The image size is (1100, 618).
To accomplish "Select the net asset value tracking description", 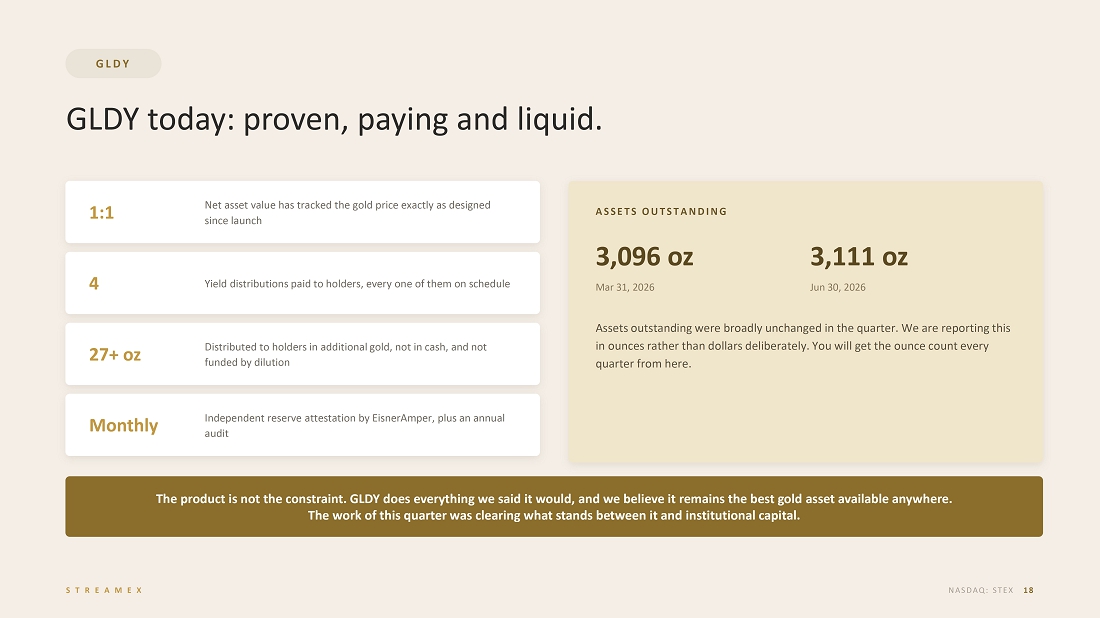I will click(x=347, y=213).
